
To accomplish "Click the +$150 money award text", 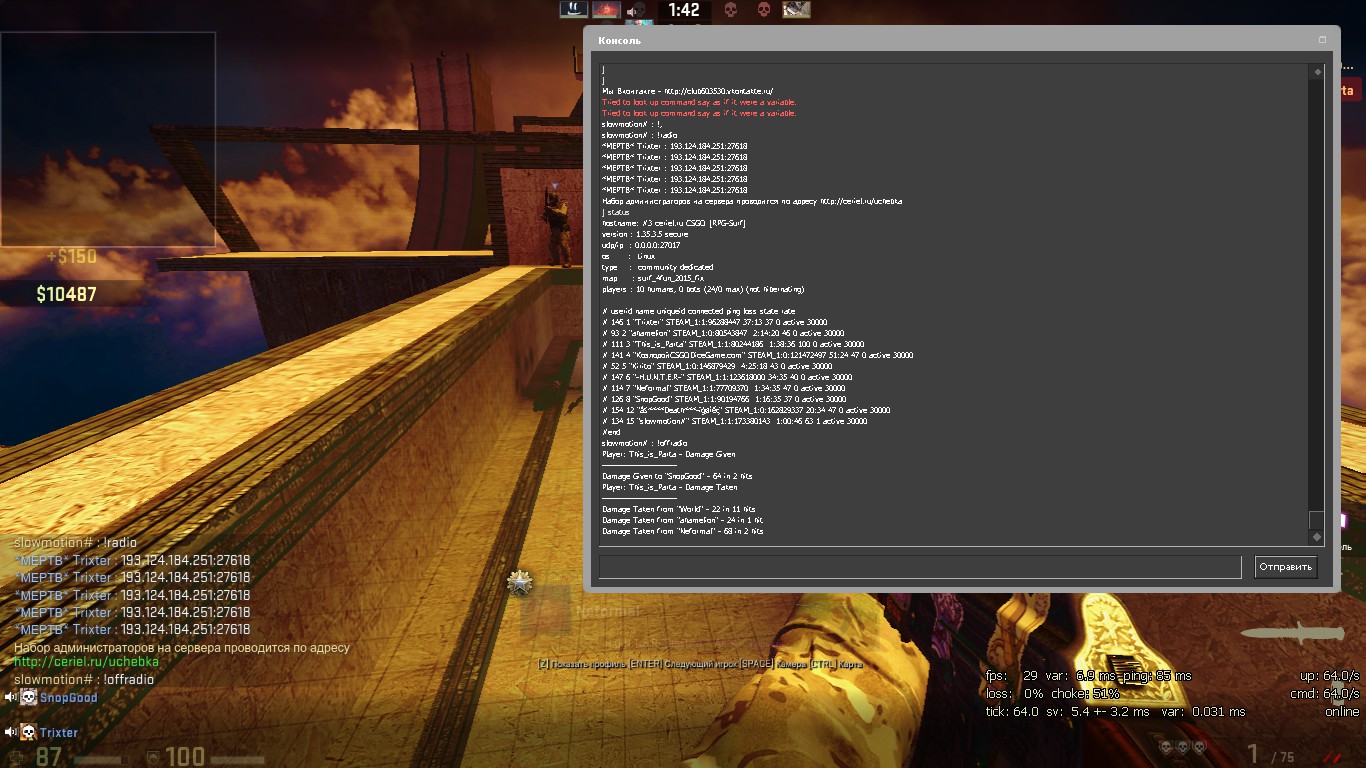I will pyautogui.click(x=72, y=257).
